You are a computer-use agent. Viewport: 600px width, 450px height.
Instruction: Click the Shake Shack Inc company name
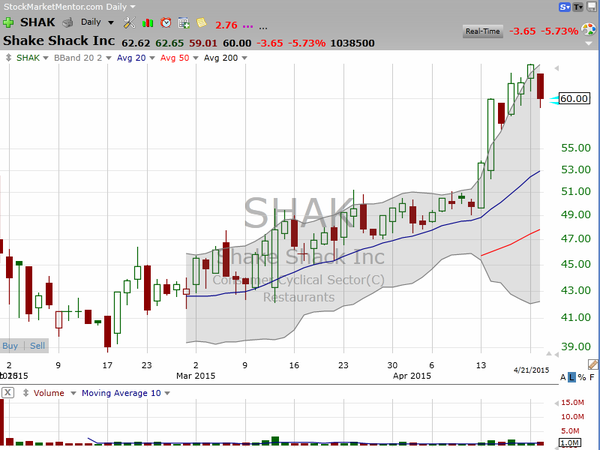coord(59,41)
